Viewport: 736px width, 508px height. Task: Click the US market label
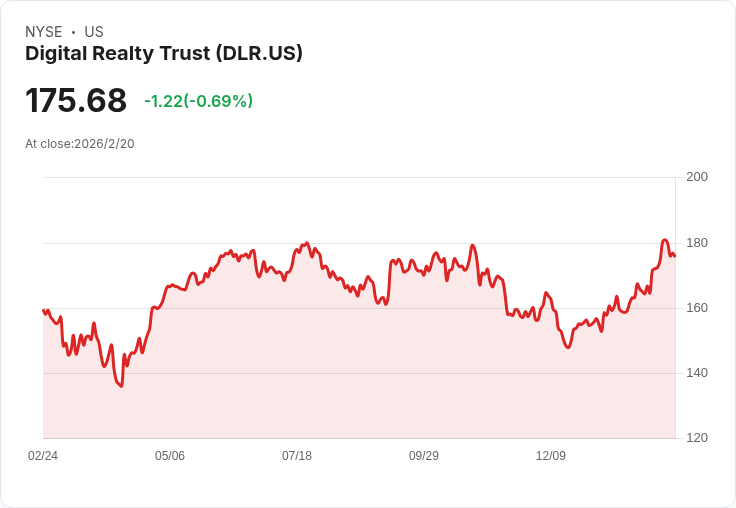point(94,32)
